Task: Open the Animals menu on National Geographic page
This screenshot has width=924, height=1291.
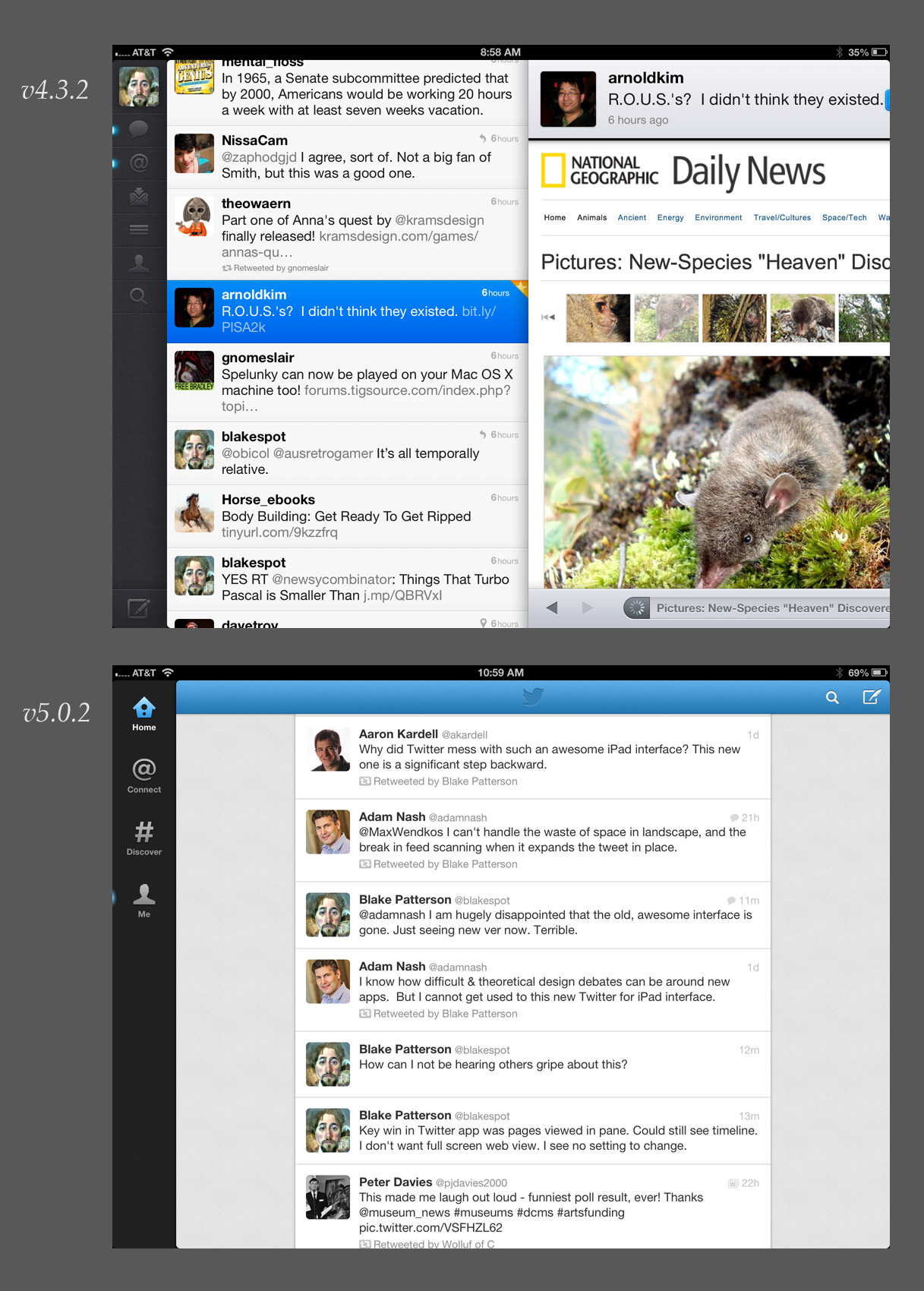Action: click(x=592, y=218)
